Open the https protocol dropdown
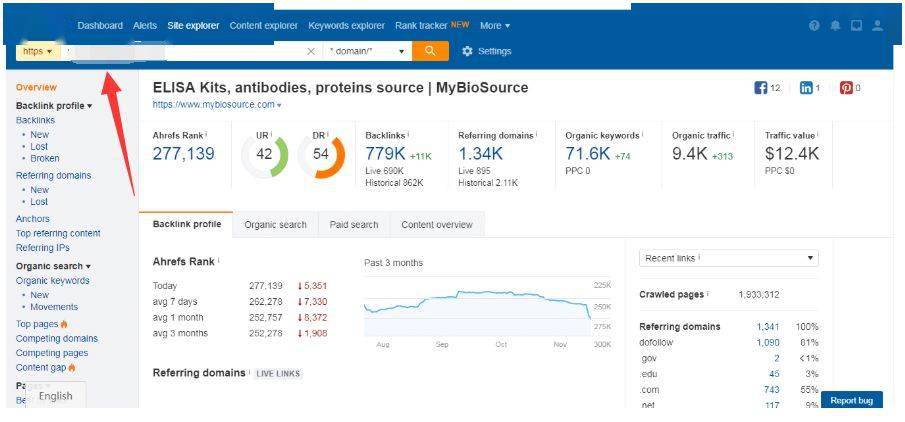905x422 pixels. click(38, 51)
